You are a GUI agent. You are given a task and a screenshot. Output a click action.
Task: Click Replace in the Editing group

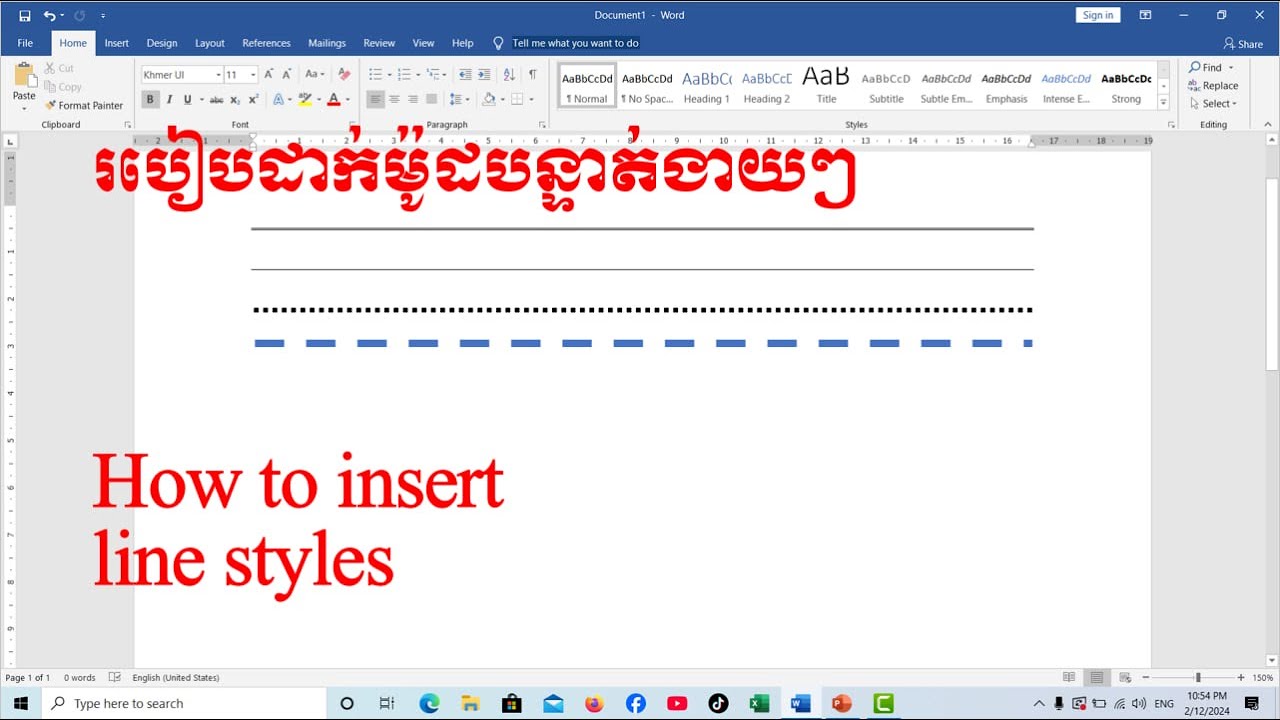(1213, 86)
